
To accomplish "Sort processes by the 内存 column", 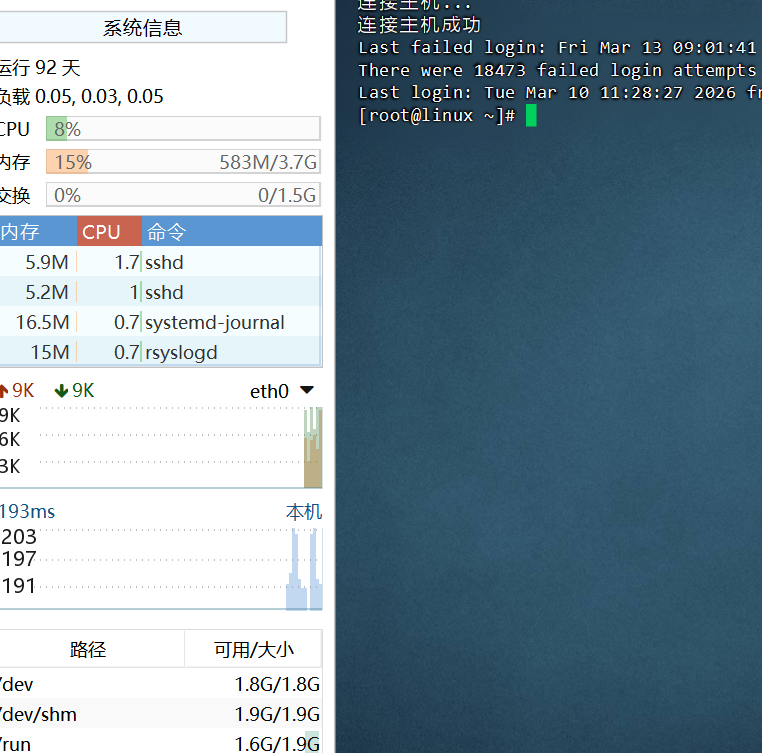I will 20,232.
